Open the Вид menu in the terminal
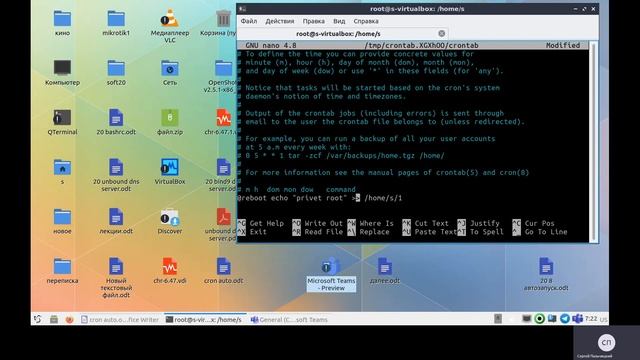This screenshot has height=360, width=640. pyautogui.click(x=339, y=21)
